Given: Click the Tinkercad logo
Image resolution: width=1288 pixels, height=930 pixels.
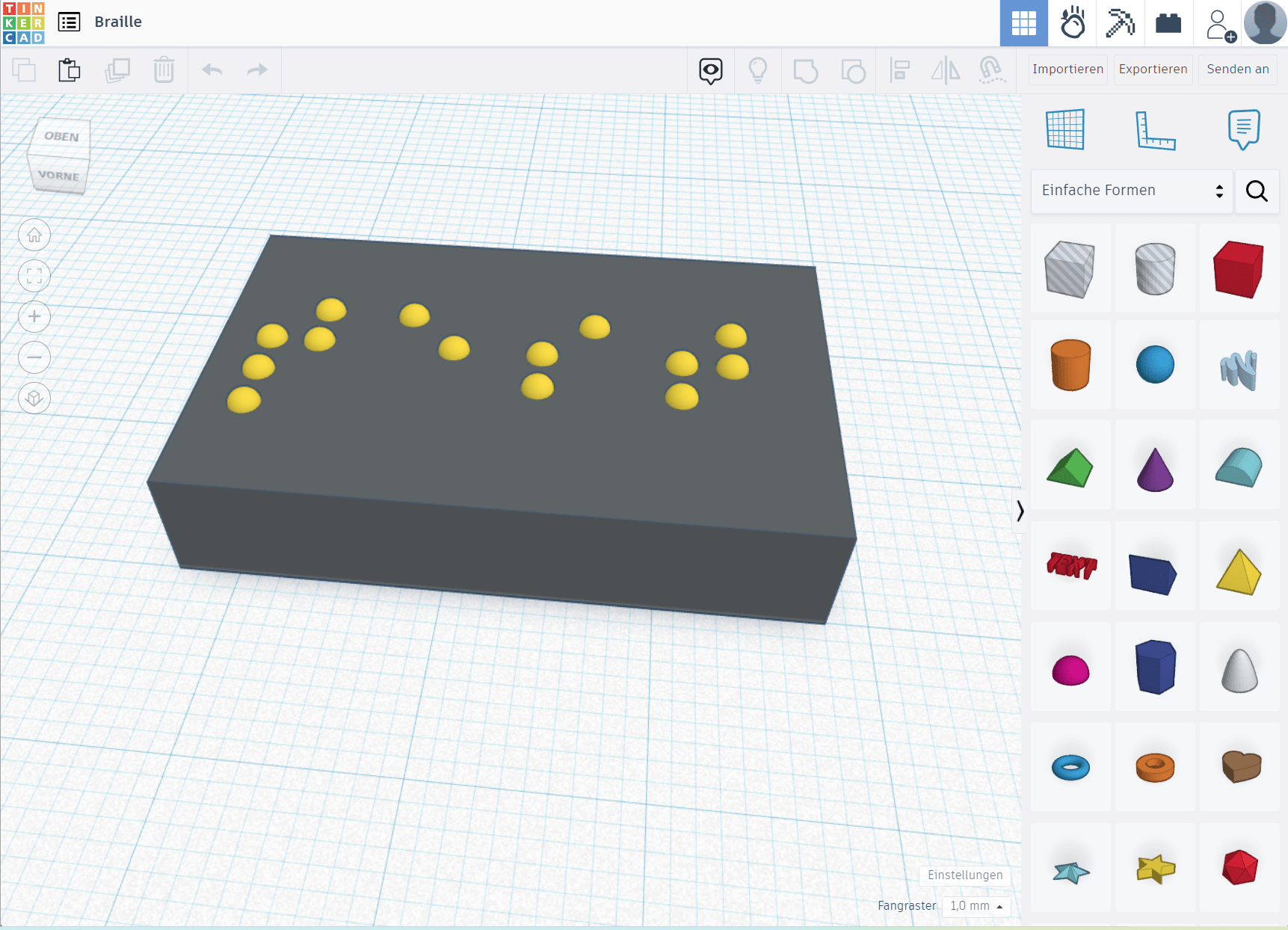Looking at the screenshot, I should [24, 22].
